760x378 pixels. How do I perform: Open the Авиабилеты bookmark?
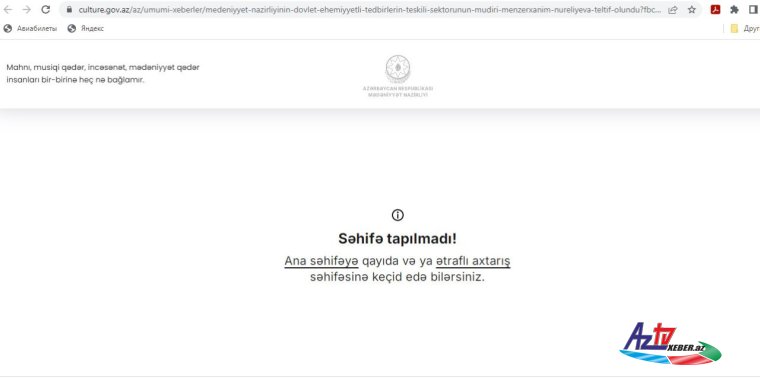pyautogui.click(x=30, y=29)
